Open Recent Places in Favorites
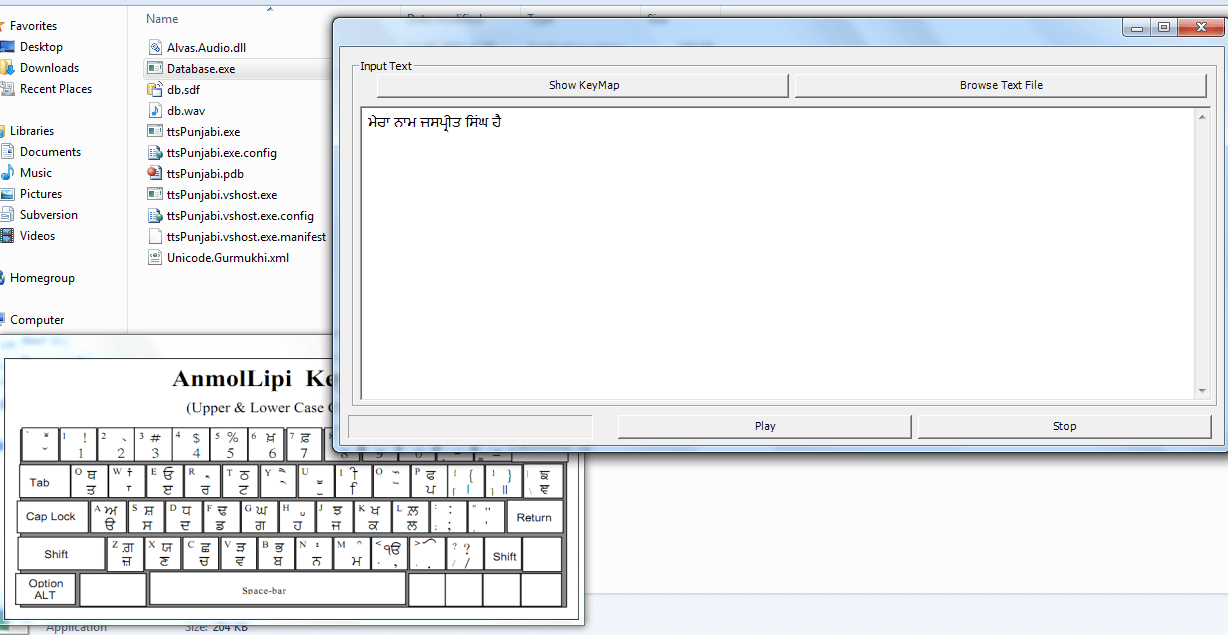 tap(55, 89)
